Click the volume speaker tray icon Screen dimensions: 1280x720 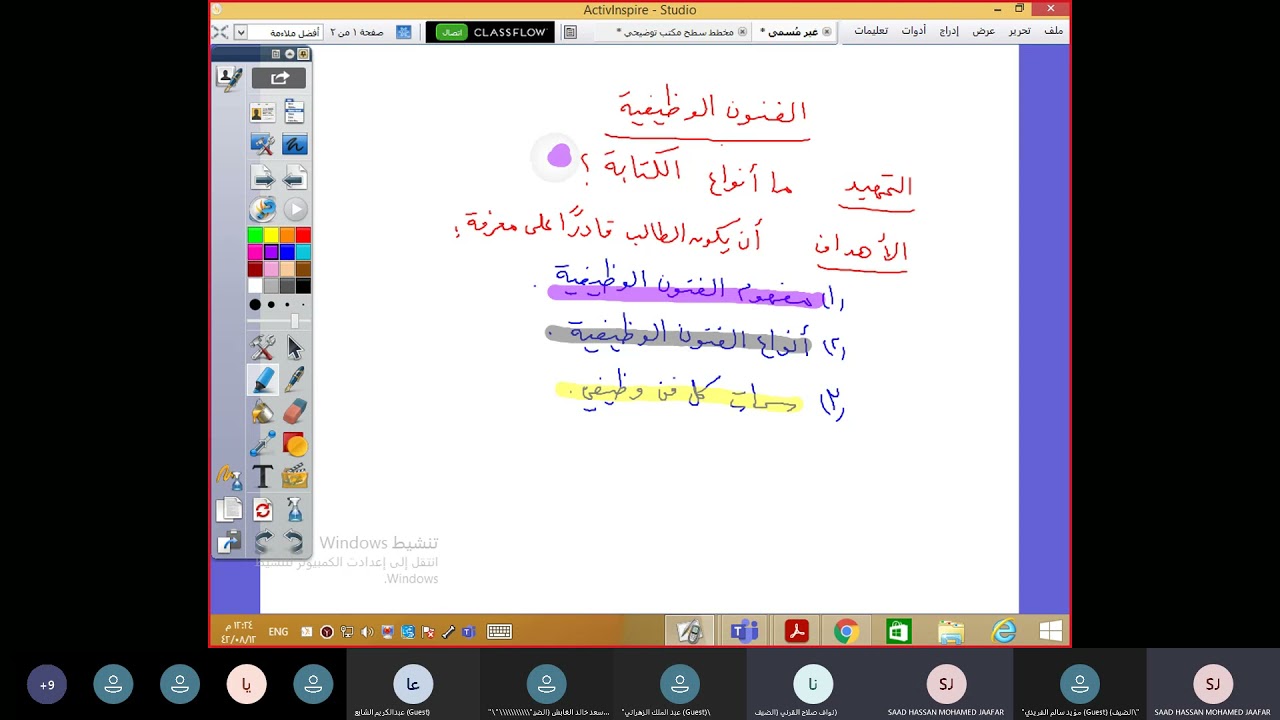(x=367, y=632)
